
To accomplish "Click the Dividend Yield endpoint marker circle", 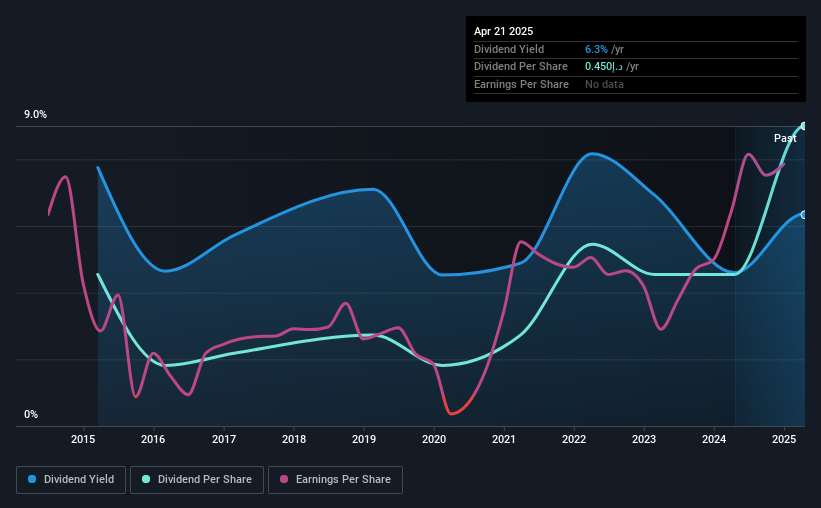I will pos(804,215).
